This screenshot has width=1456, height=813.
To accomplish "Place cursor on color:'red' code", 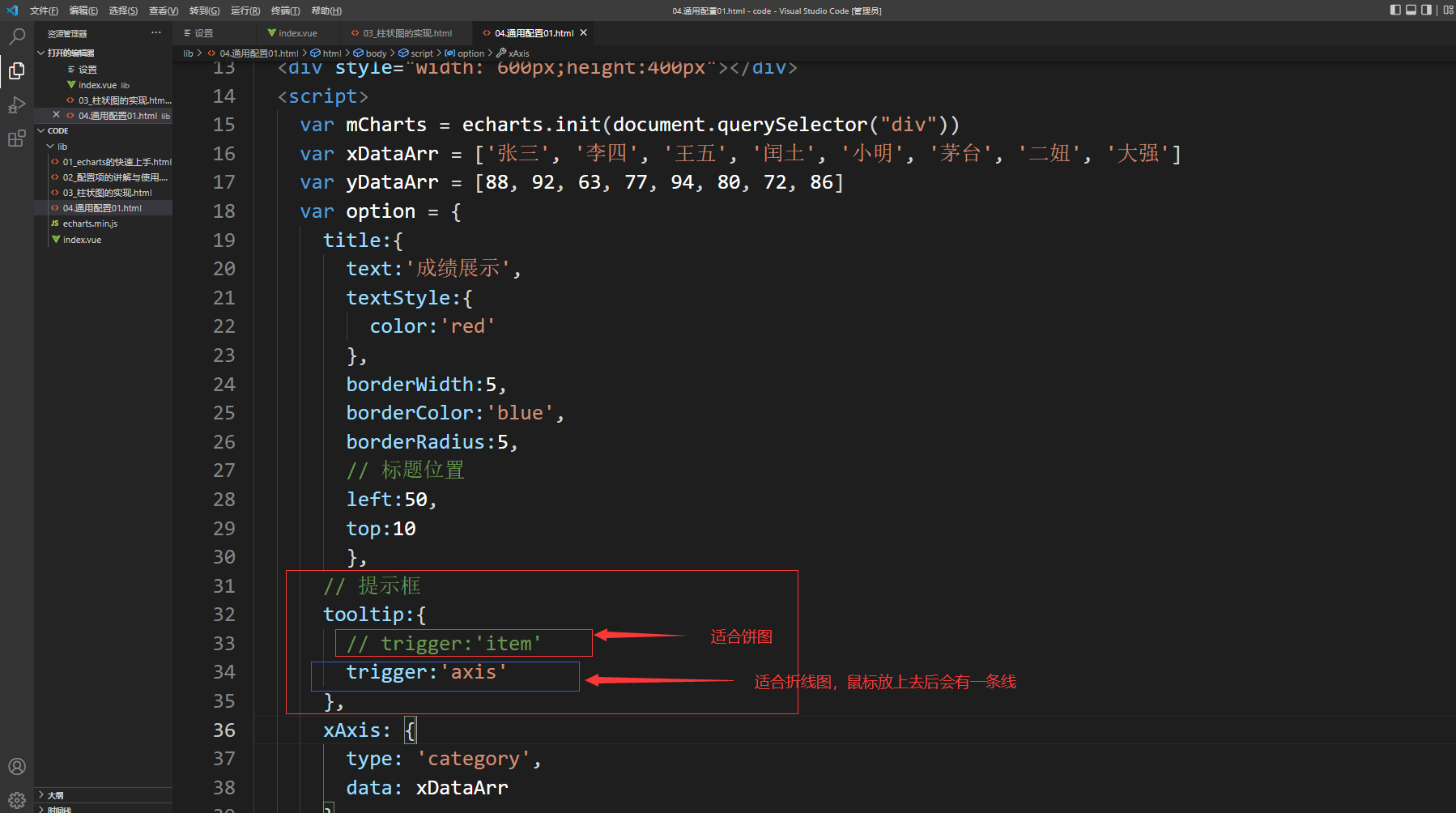I will point(432,326).
